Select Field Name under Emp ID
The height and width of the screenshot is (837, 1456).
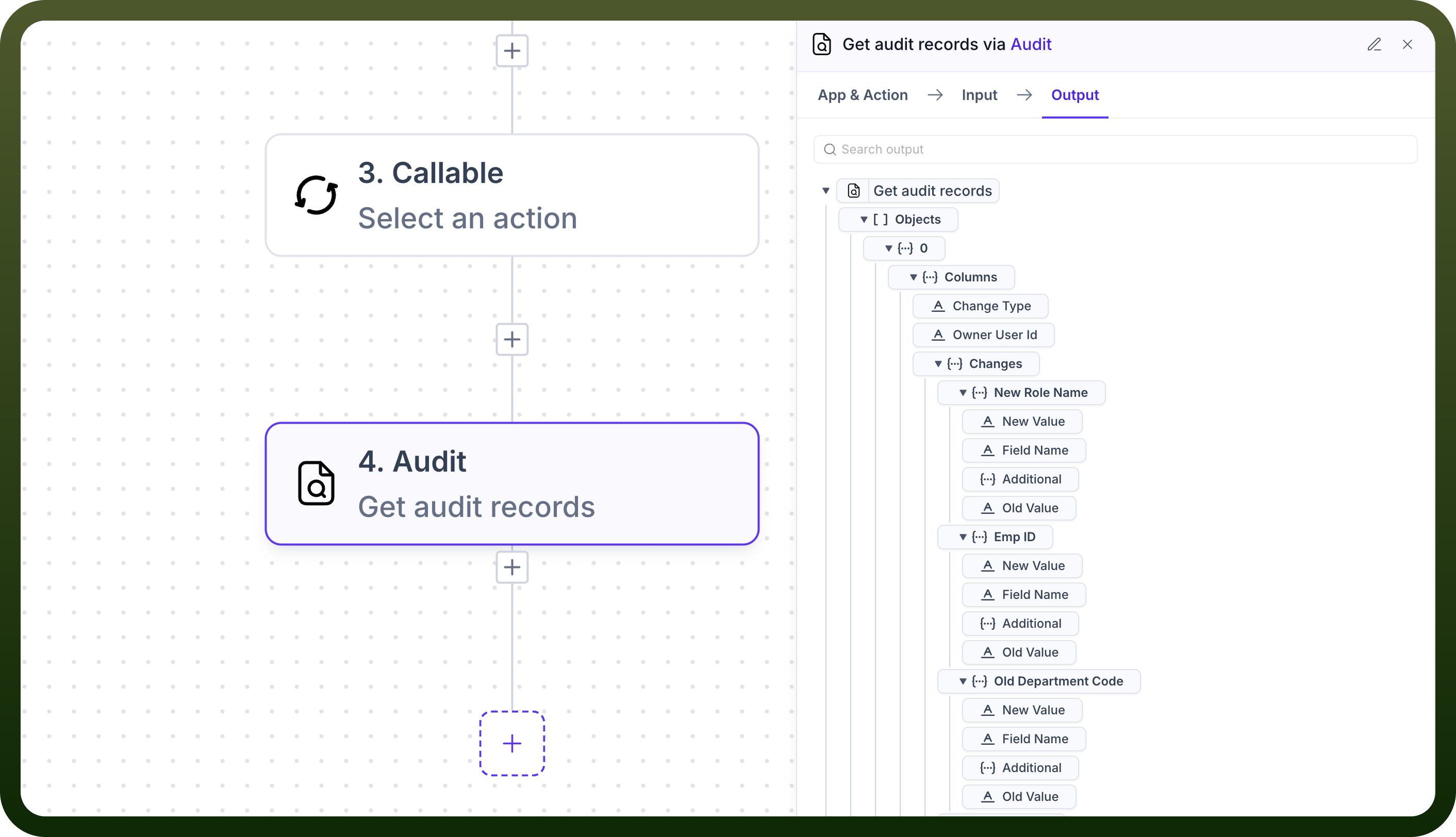(1023, 594)
